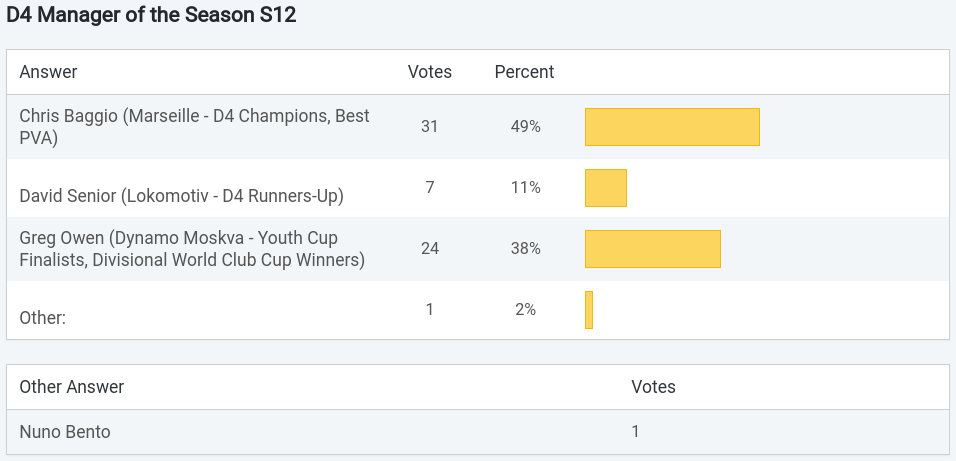Click the 49% percent value
The height and width of the screenshot is (461, 956).
(526, 127)
